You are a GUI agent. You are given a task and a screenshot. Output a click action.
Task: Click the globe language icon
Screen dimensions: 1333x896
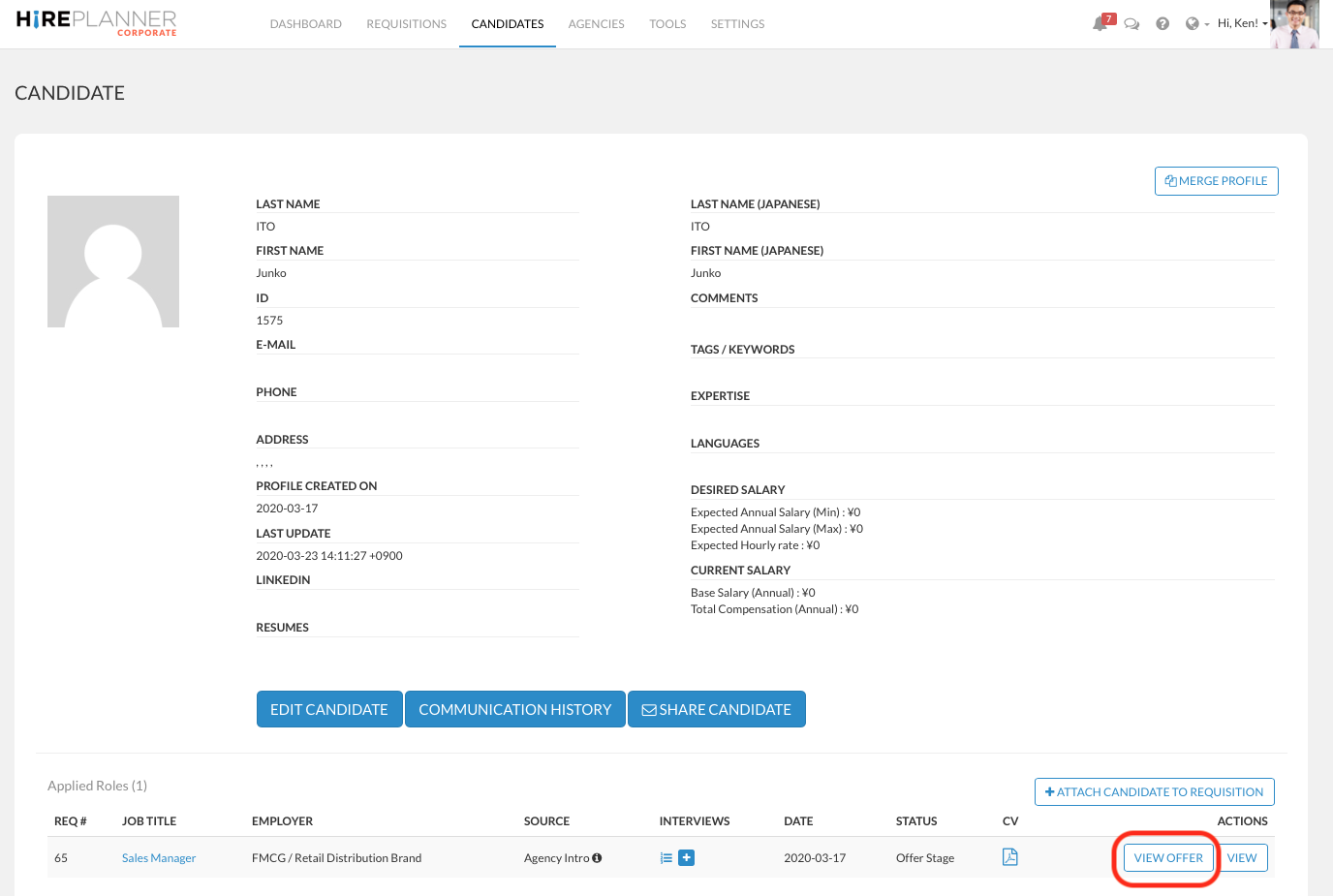(x=1192, y=24)
